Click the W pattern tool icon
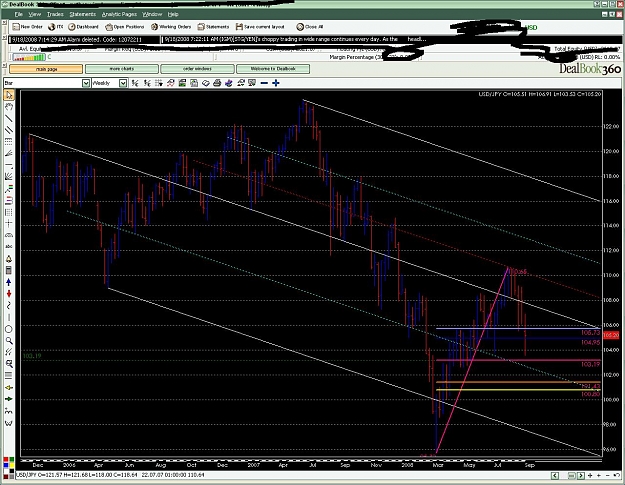The height and width of the screenshot is (485, 625). coord(9,422)
